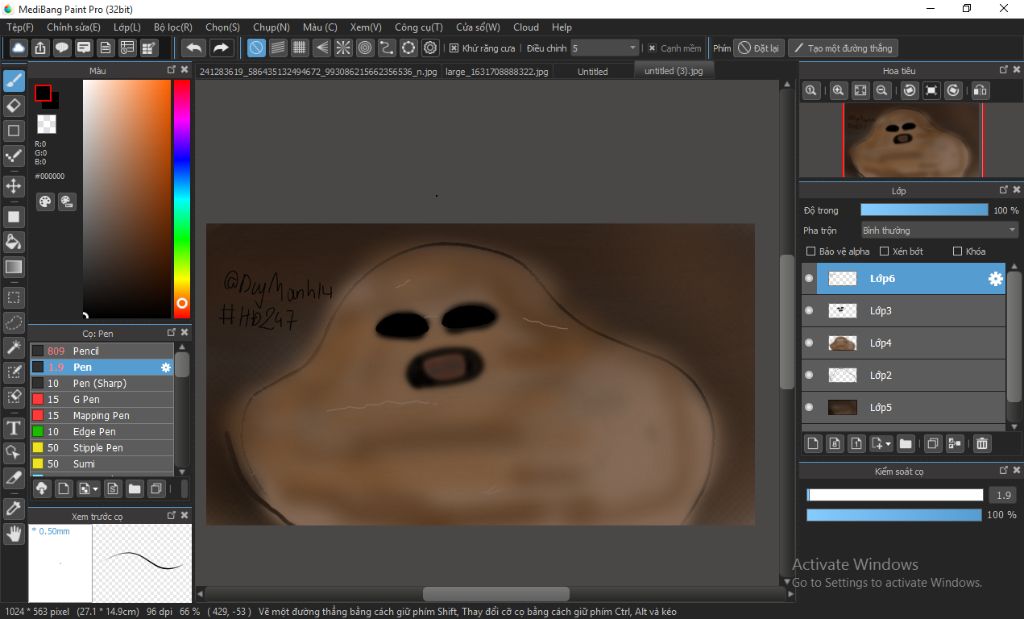Click Tạo một đường thẳng button
This screenshot has width=1024, height=619.
click(842, 48)
